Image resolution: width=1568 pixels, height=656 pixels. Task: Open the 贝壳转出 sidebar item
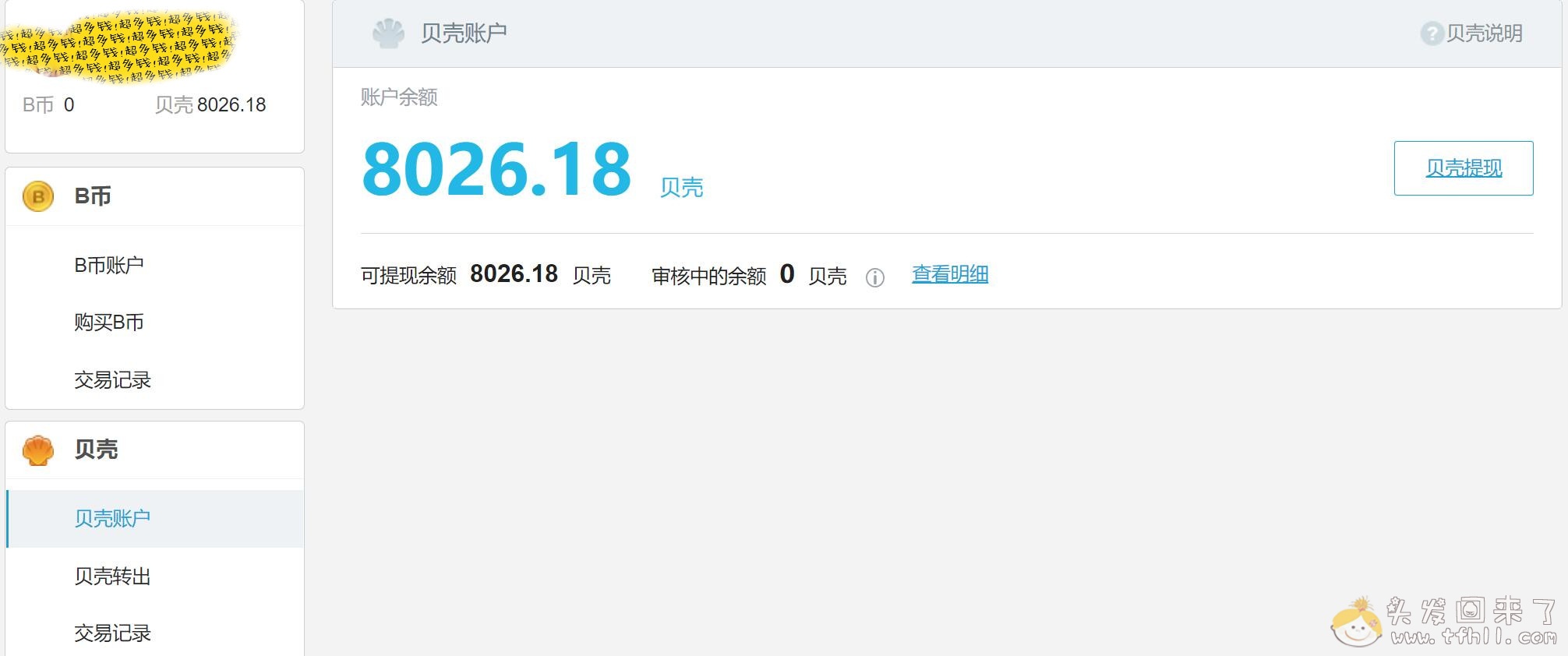pos(112,576)
